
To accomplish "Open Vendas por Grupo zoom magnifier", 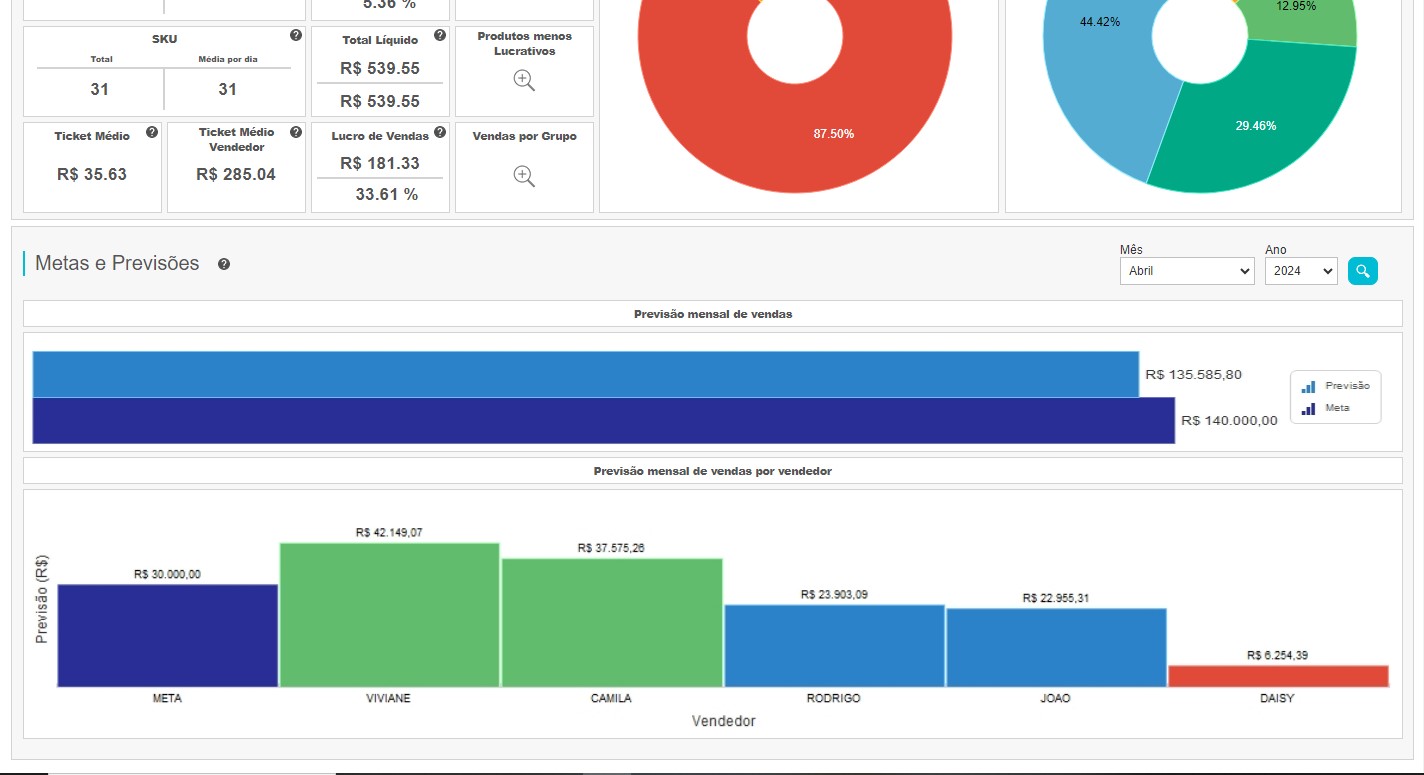I will click(524, 177).
